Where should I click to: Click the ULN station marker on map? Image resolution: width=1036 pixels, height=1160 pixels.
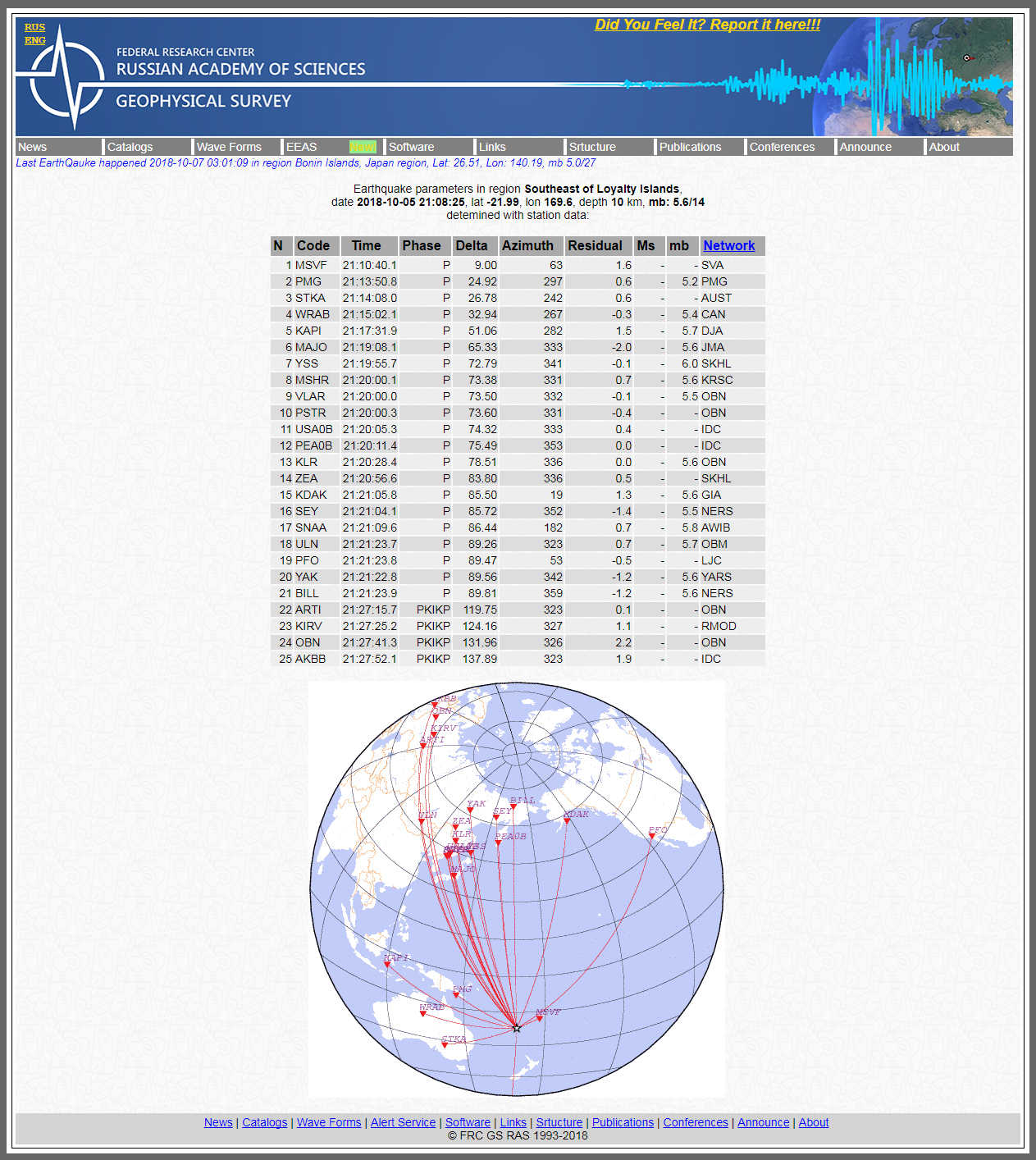[x=422, y=821]
